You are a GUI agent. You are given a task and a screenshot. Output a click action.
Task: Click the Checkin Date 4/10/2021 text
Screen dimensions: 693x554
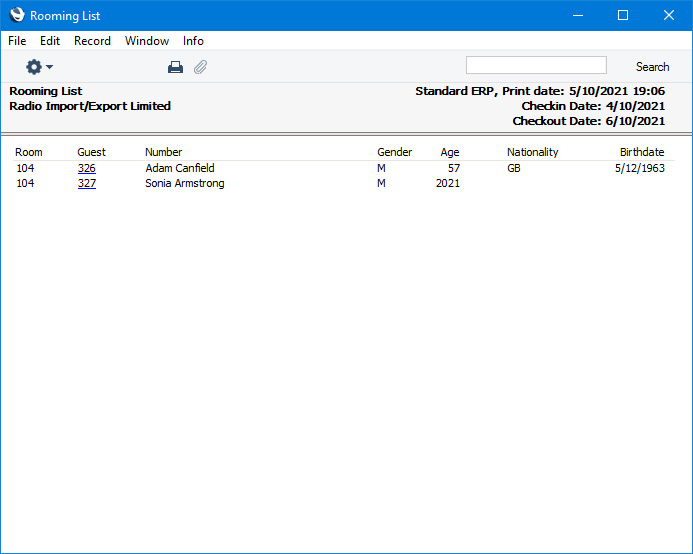click(593, 106)
